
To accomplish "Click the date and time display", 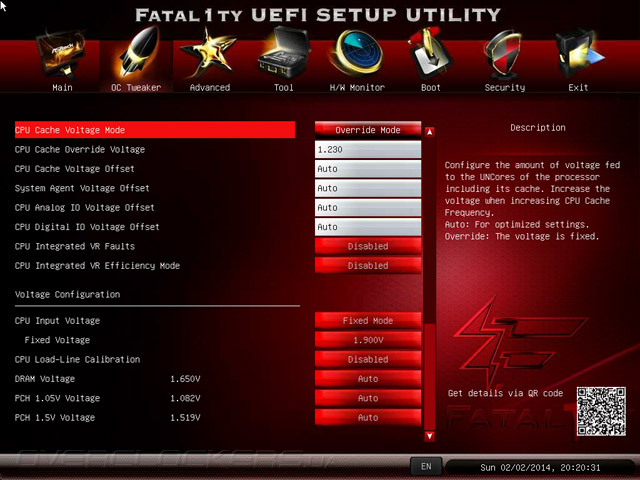I will [x=540, y=468].
